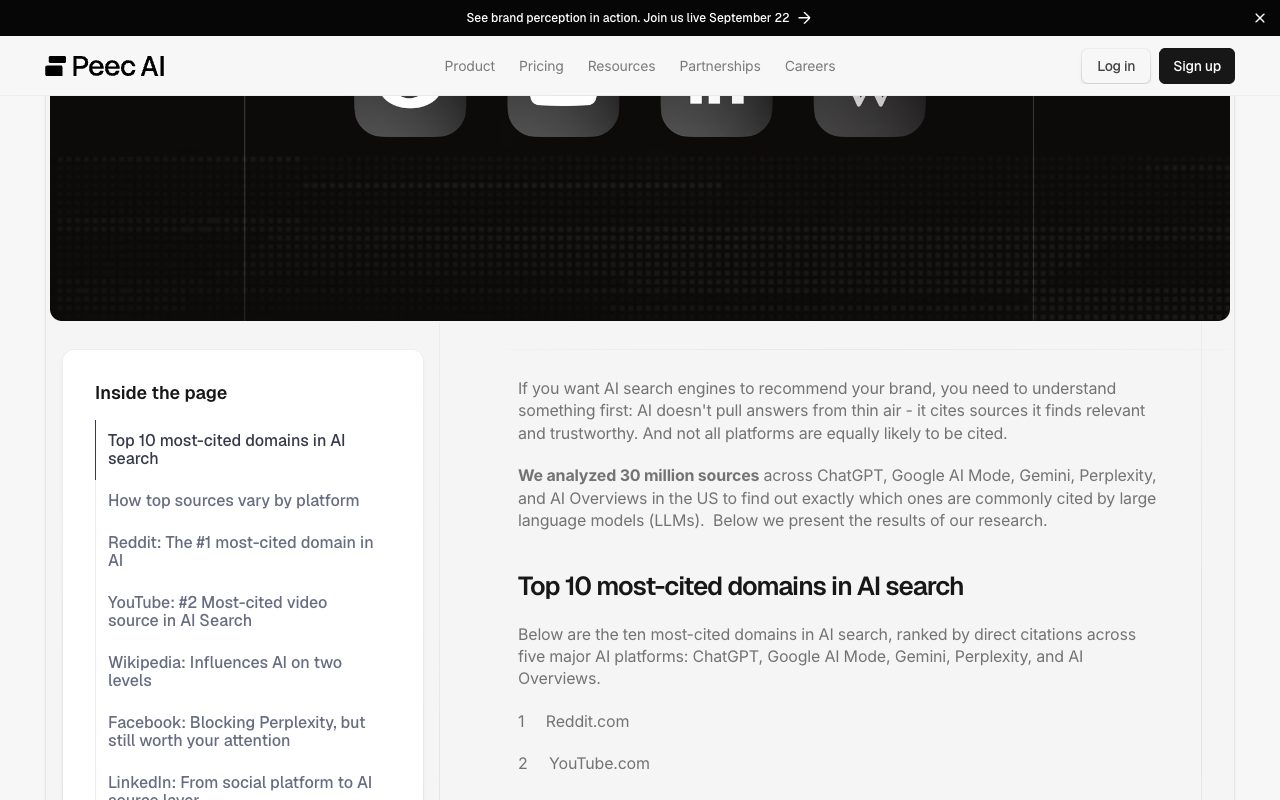Viewport: 1280px width, 800px height.
Task: Click the arrow icon in the banner
Action: (805, 18)
